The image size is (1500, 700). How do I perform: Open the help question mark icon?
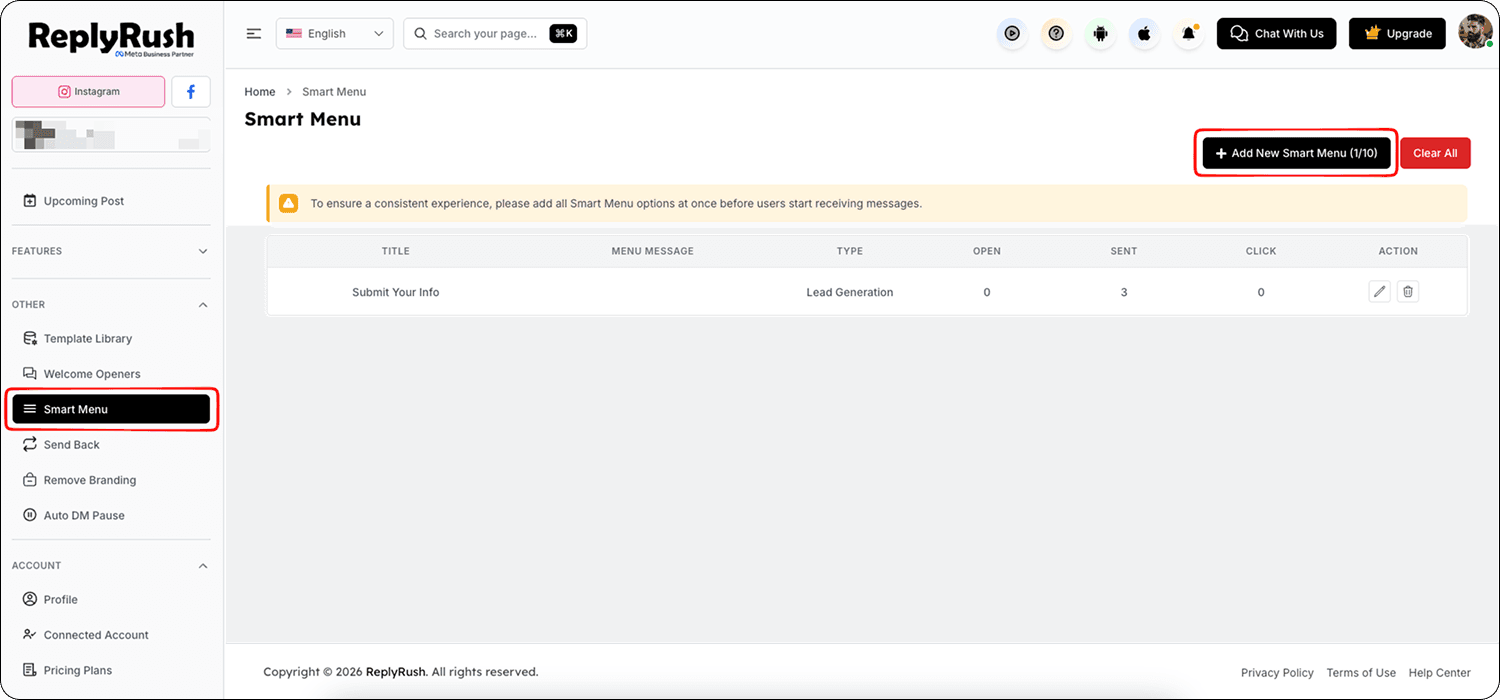tap(1056, 34)
